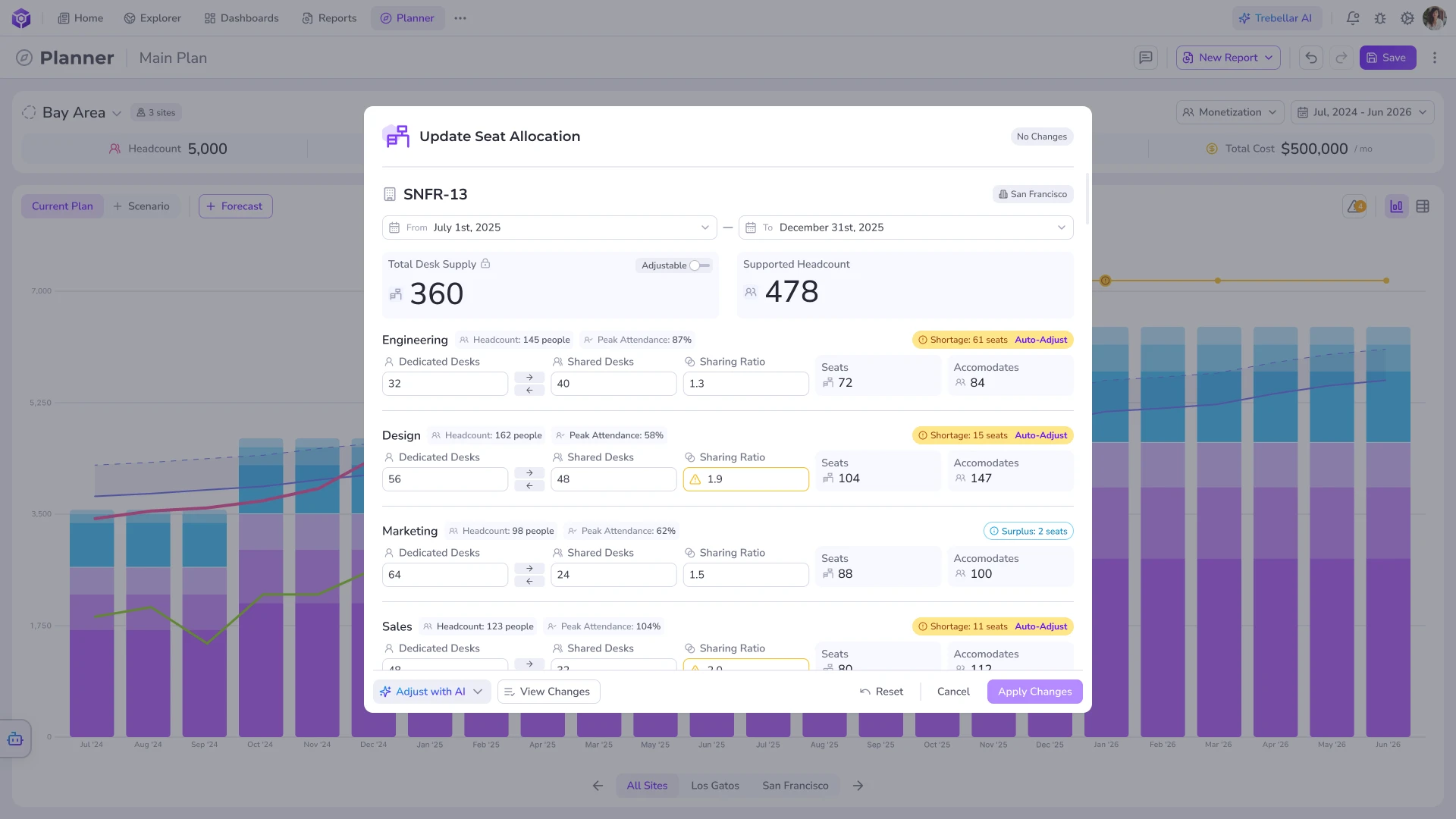Toggle the Adjustable desk supply switch
The image size is (1456, 819).
pos(699,265)
